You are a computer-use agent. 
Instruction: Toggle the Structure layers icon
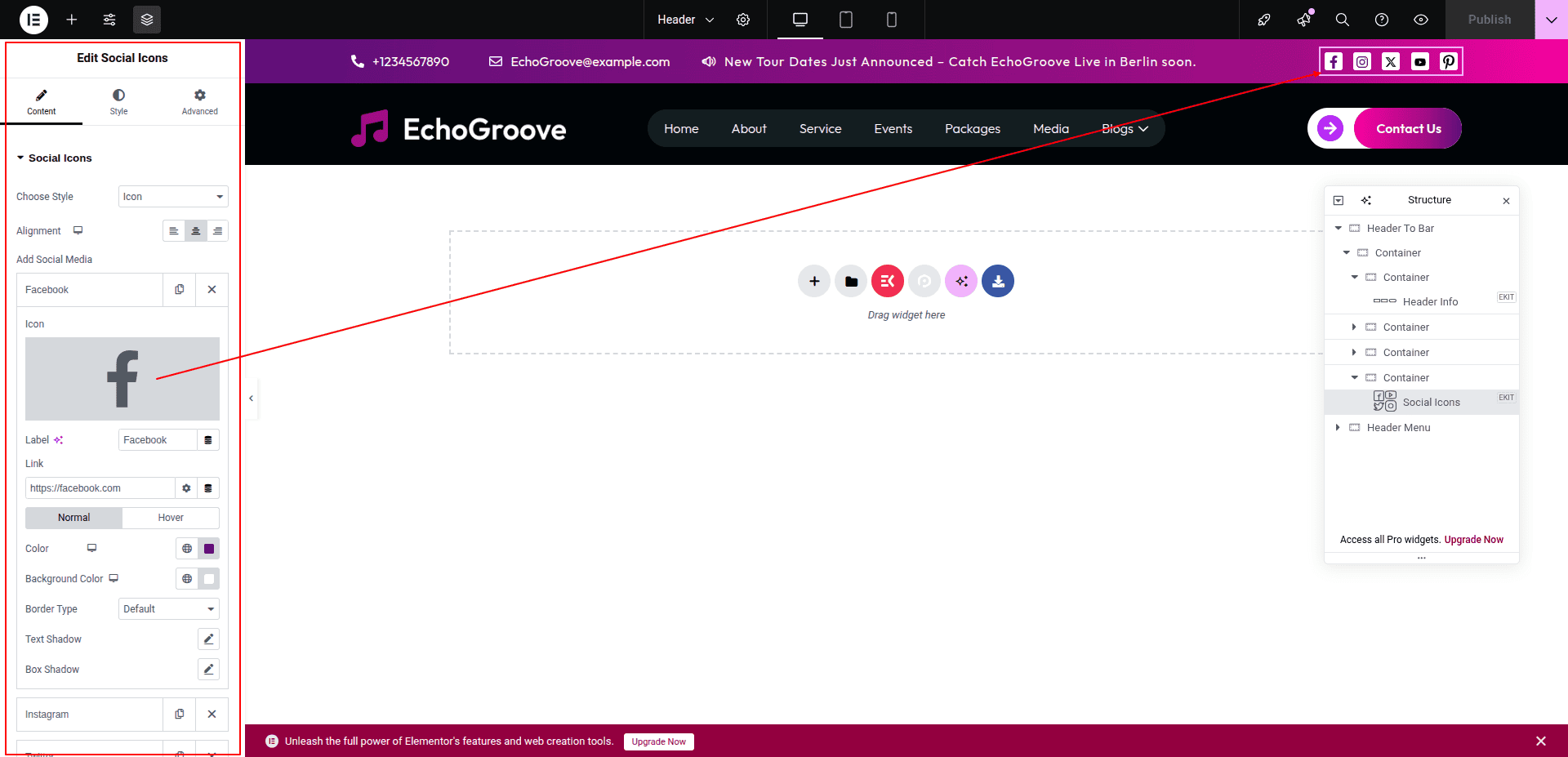[147, 20]
